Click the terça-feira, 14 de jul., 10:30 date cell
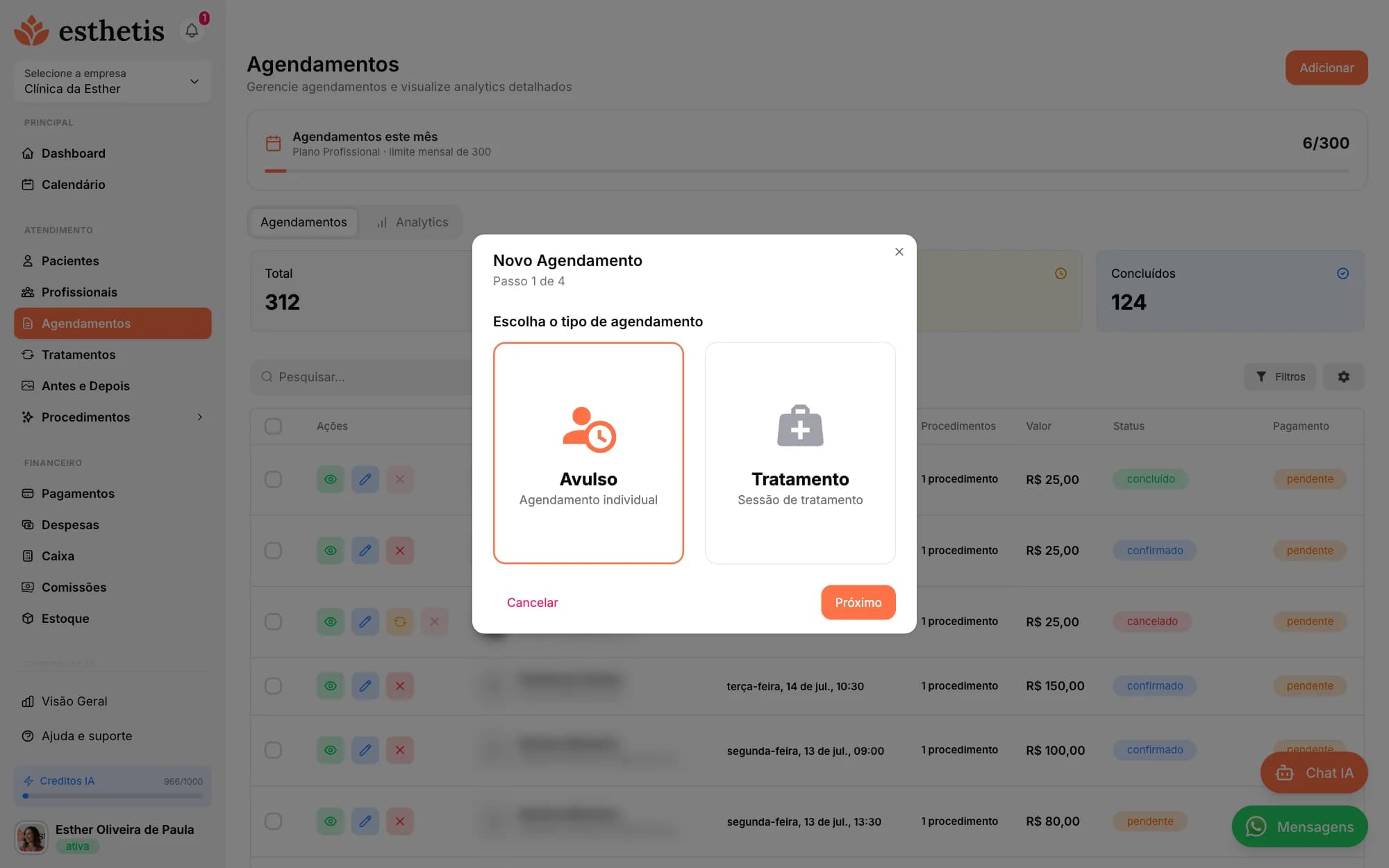Image resolution: width=1389 pixels, height=868 pixels. 795,686
